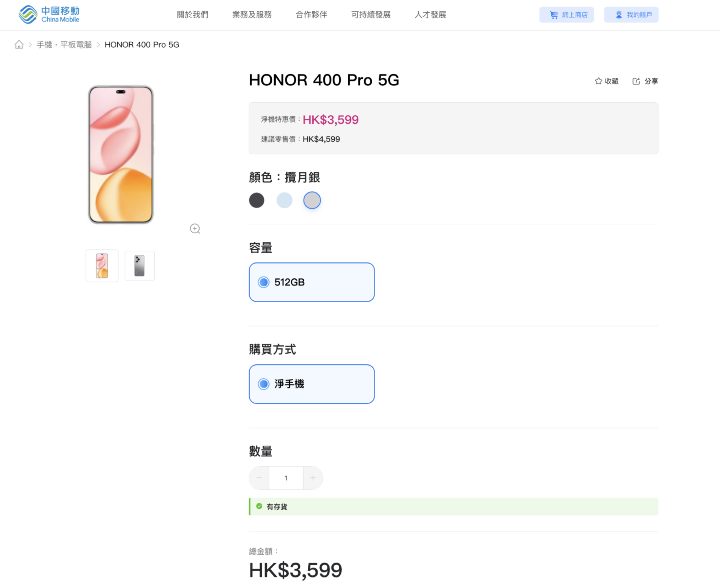720x583 pixels.
Task: Go to home via breadcrumb house icon
Action: pyautogui.click(x=19, y=45)
